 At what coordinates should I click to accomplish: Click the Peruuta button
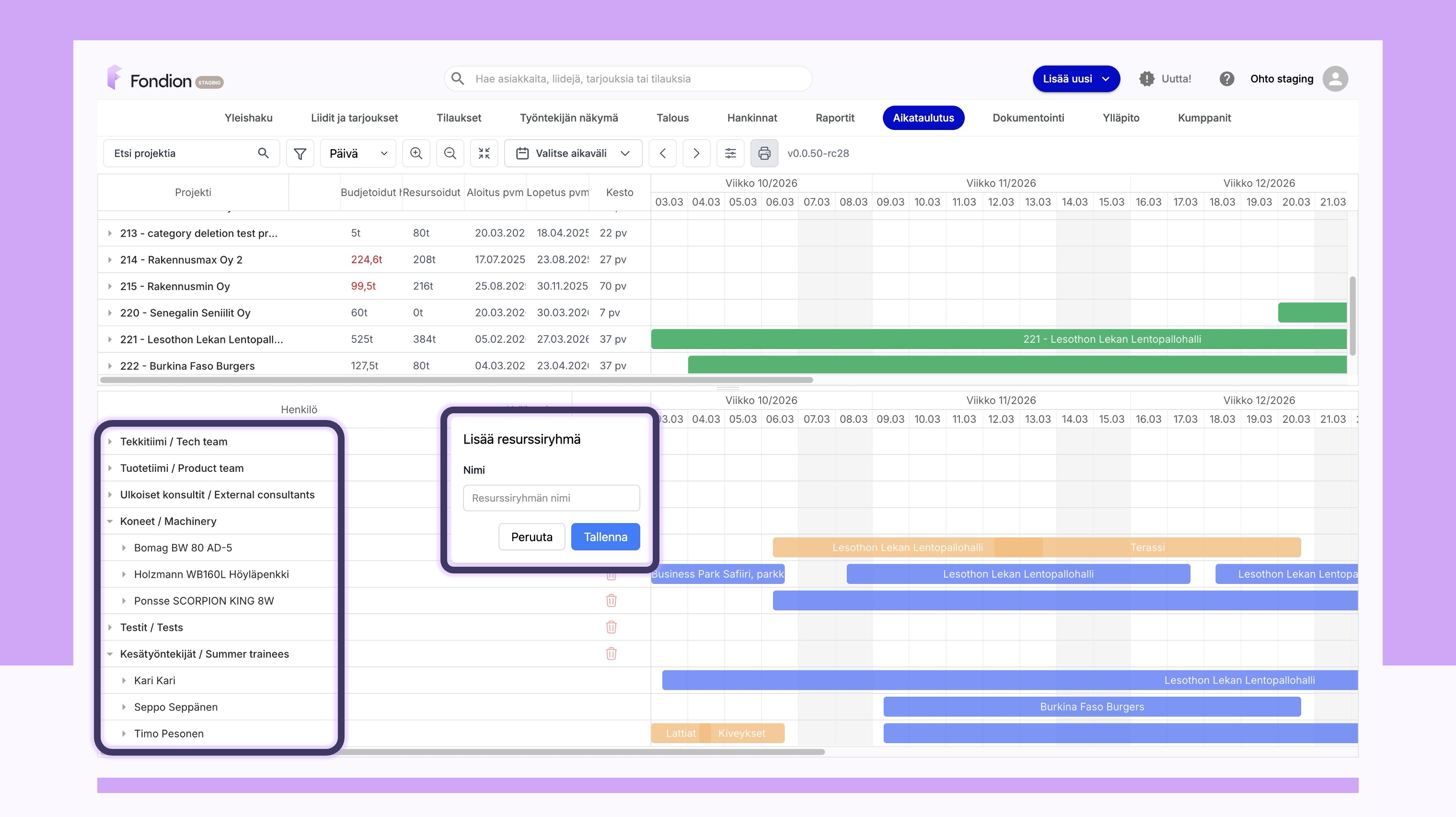coord(532,537)
